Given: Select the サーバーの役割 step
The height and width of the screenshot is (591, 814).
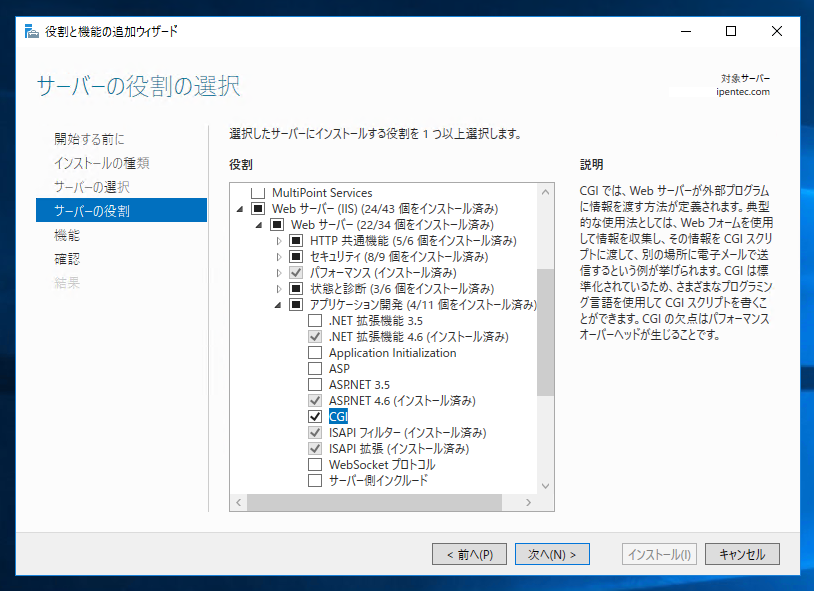Looking at the screenshot, I should tap(121, 210).
